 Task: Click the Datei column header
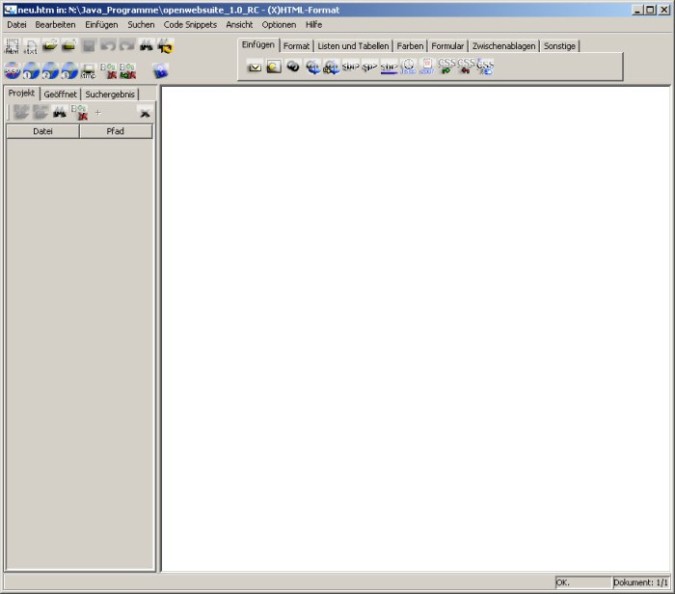(43, 131)
